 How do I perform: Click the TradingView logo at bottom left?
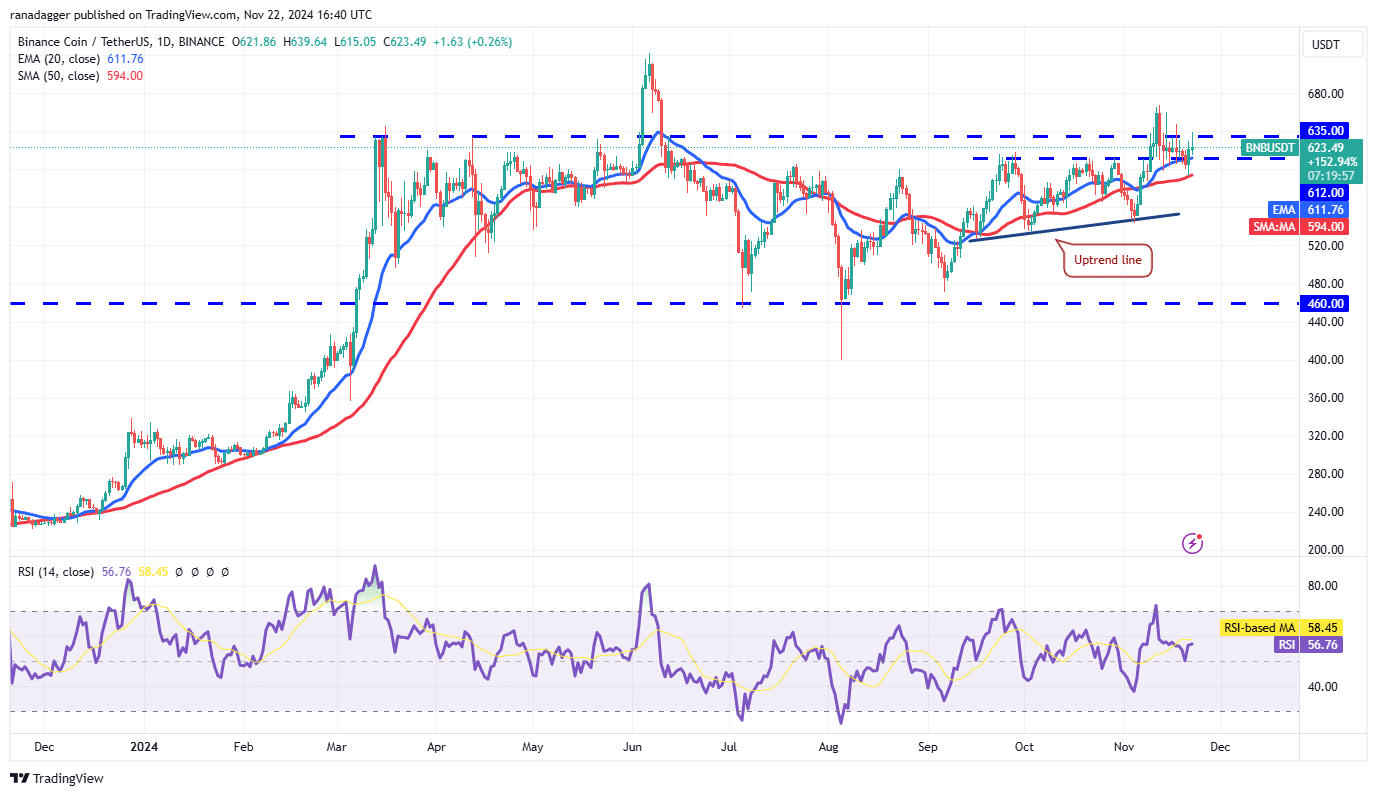(x=57, y=778)
